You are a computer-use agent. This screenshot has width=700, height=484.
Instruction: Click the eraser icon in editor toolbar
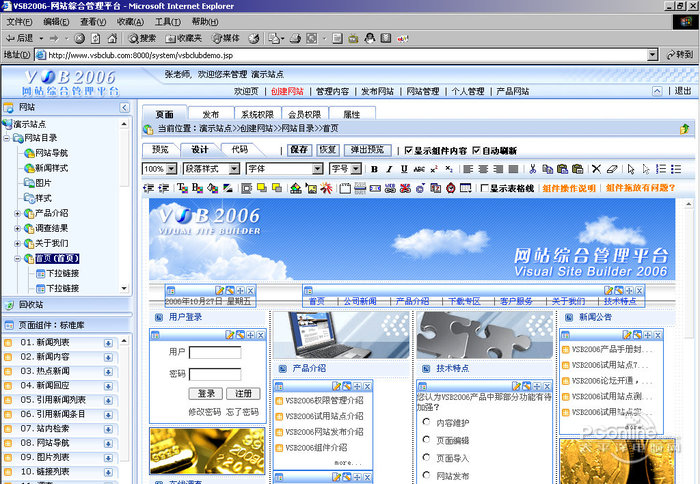612,169
